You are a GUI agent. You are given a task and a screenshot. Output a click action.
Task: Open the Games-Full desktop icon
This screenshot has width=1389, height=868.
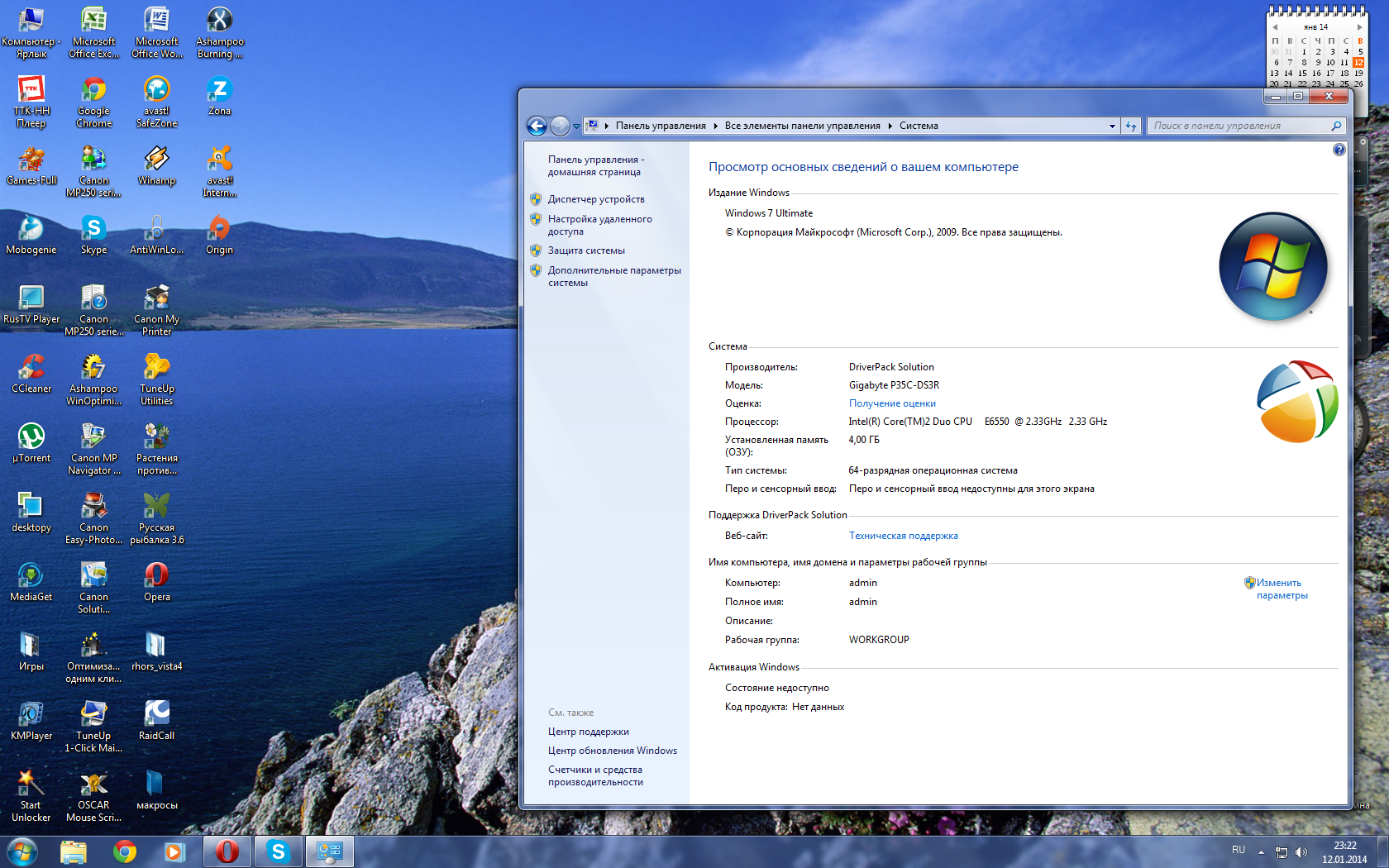tap(31, 165)
